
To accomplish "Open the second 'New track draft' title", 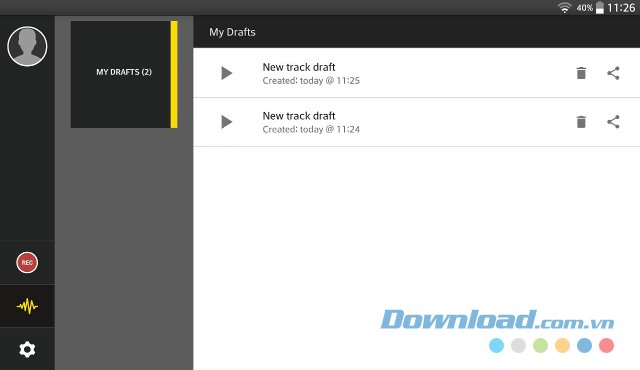I will 299,116.
